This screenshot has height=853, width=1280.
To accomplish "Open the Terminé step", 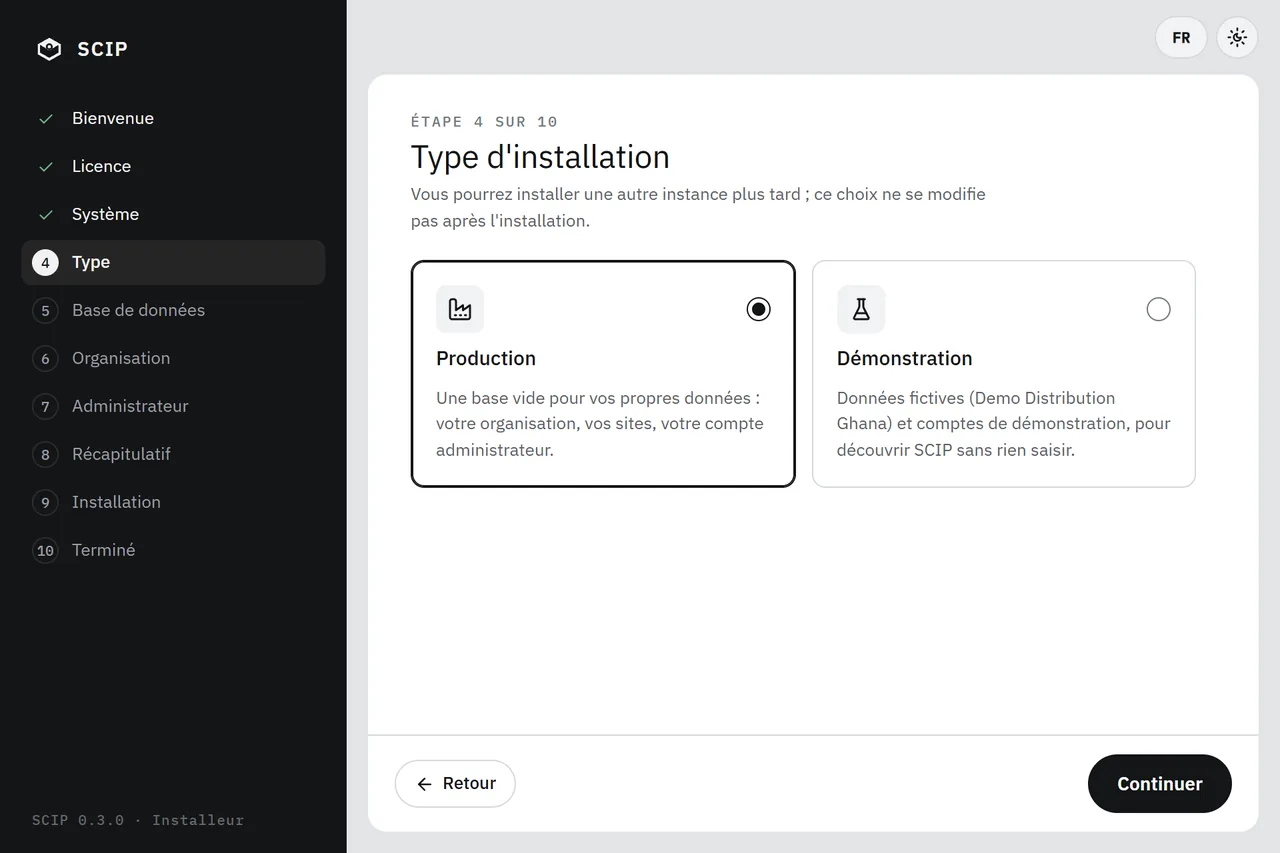I will [x=173, y=550].
